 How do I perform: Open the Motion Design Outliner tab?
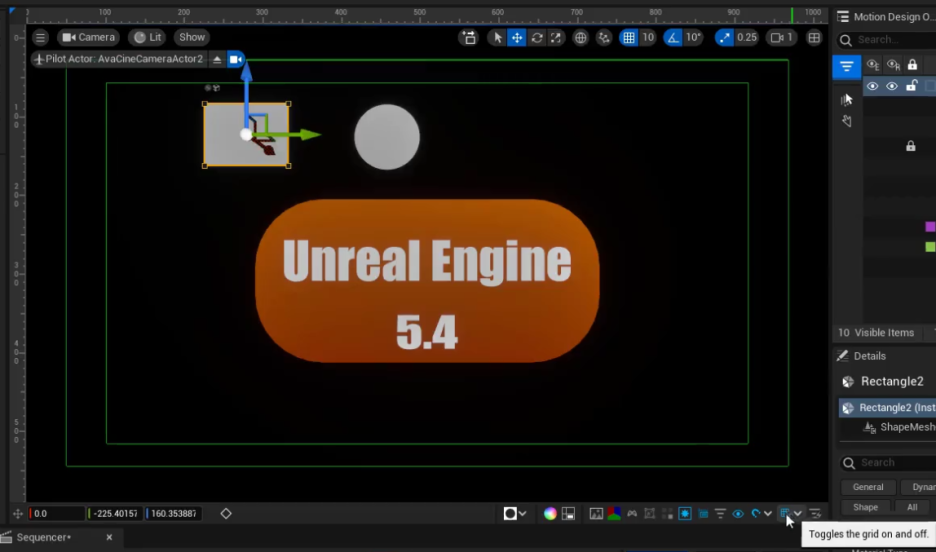click(x=886, y=17)
